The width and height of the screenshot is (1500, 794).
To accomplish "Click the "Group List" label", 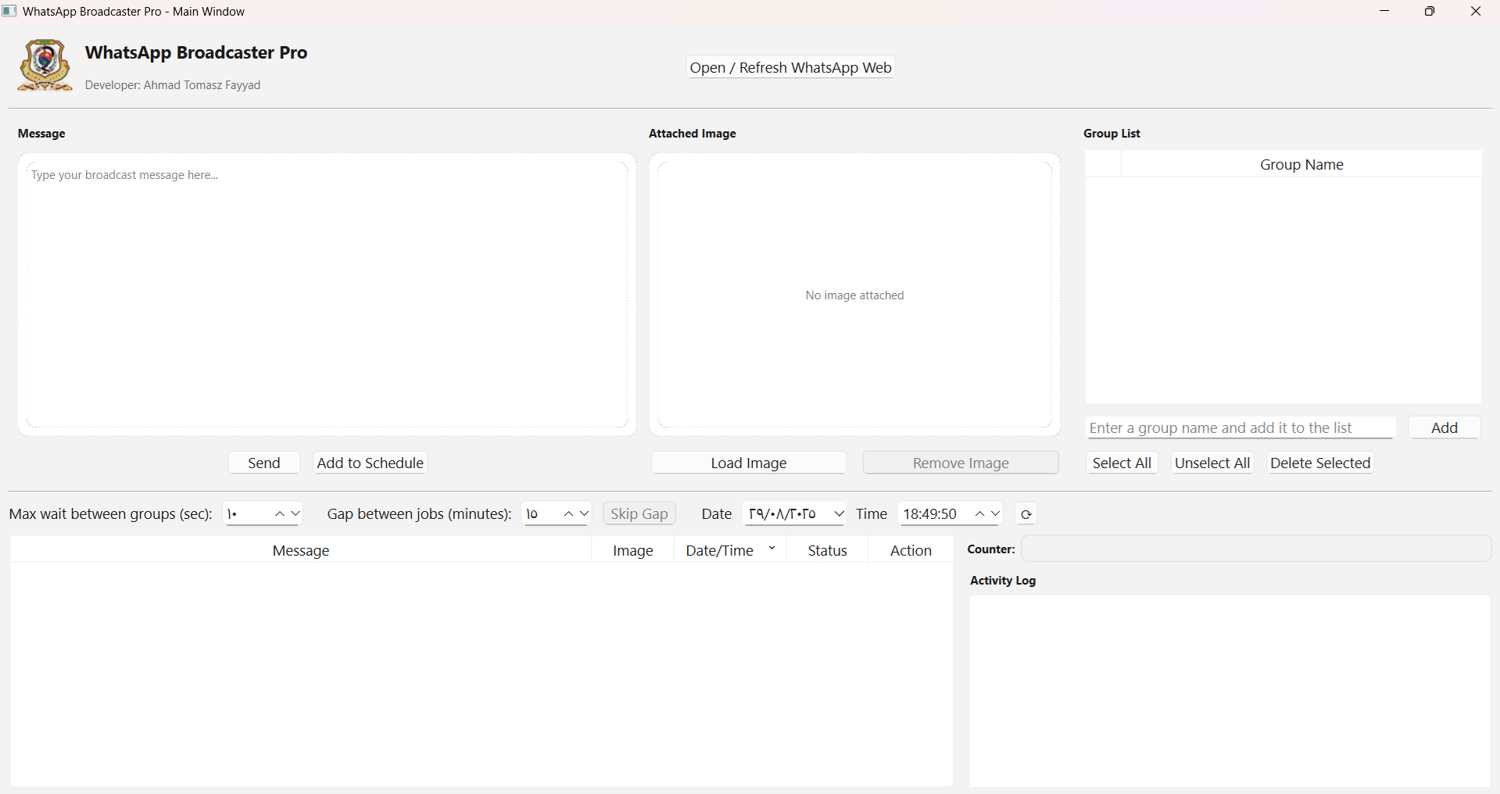I will pos(1112,133).
